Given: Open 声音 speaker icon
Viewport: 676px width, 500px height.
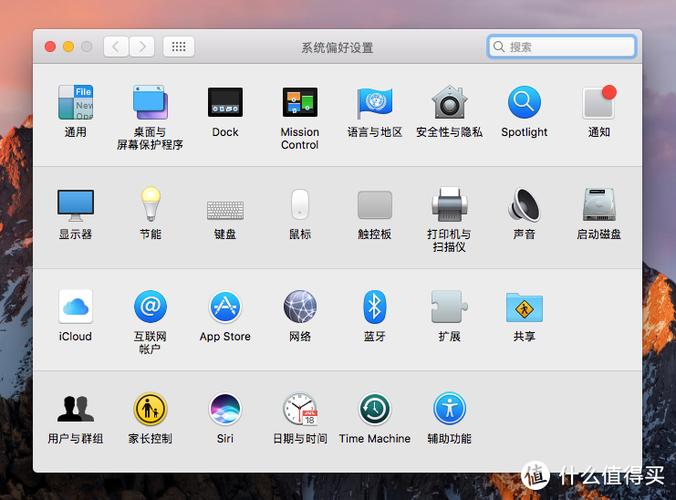Looking at the screenshot, I should (524, 204).
